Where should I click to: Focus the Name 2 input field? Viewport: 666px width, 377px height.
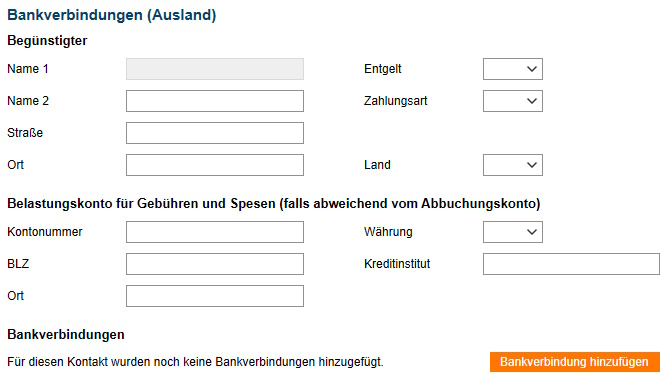pyautogui.click(x=215, y=101)
